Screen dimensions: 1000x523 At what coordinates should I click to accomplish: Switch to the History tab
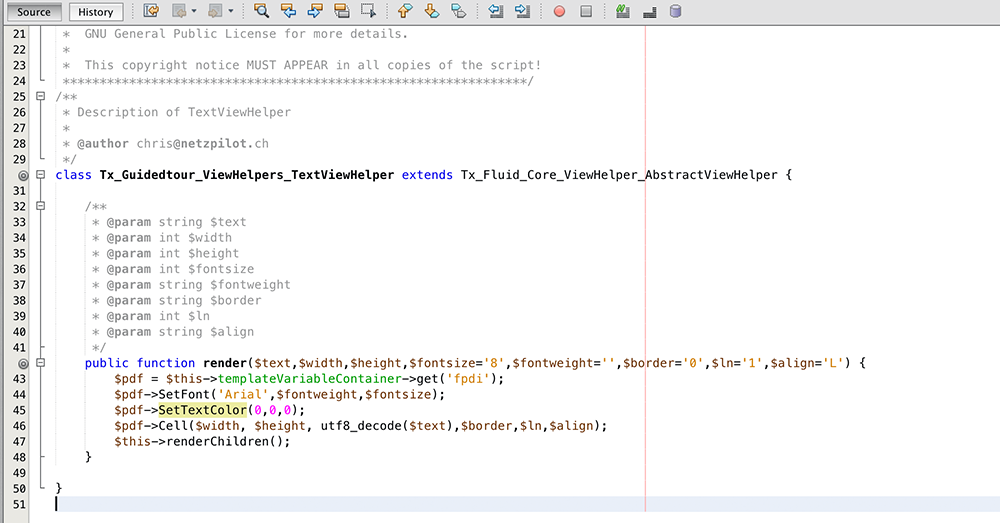coord(97,12)
